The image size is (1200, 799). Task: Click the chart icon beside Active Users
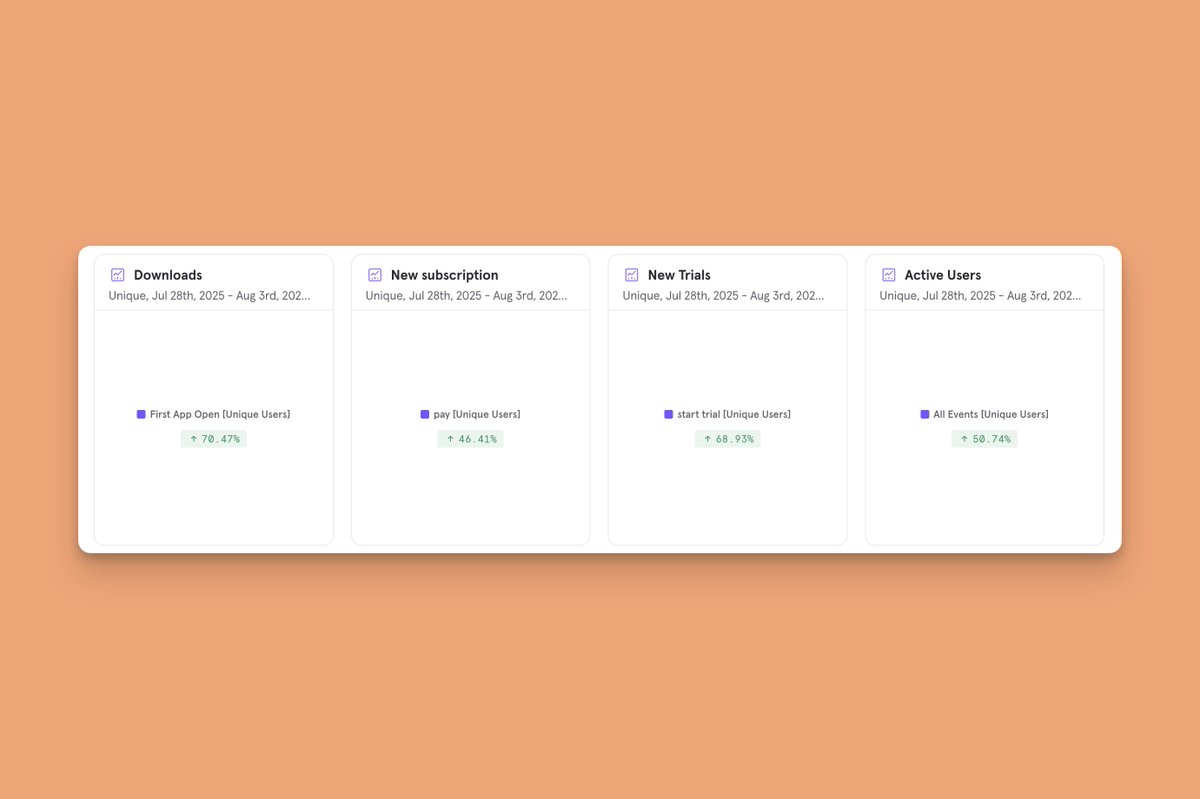pos(888,275)
